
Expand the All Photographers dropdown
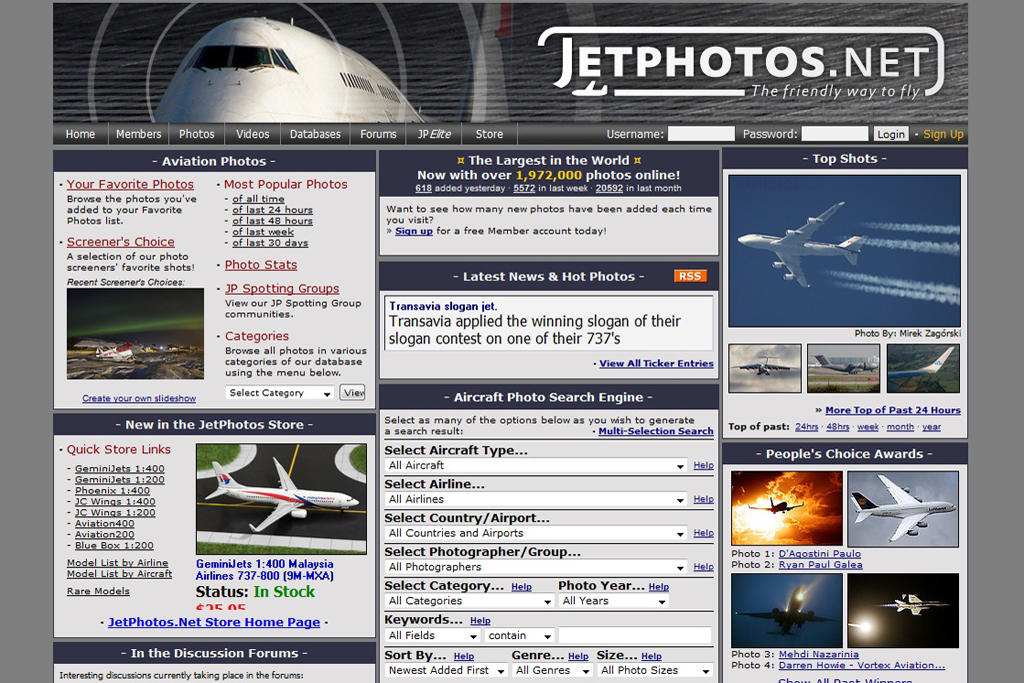click(536, 567)
